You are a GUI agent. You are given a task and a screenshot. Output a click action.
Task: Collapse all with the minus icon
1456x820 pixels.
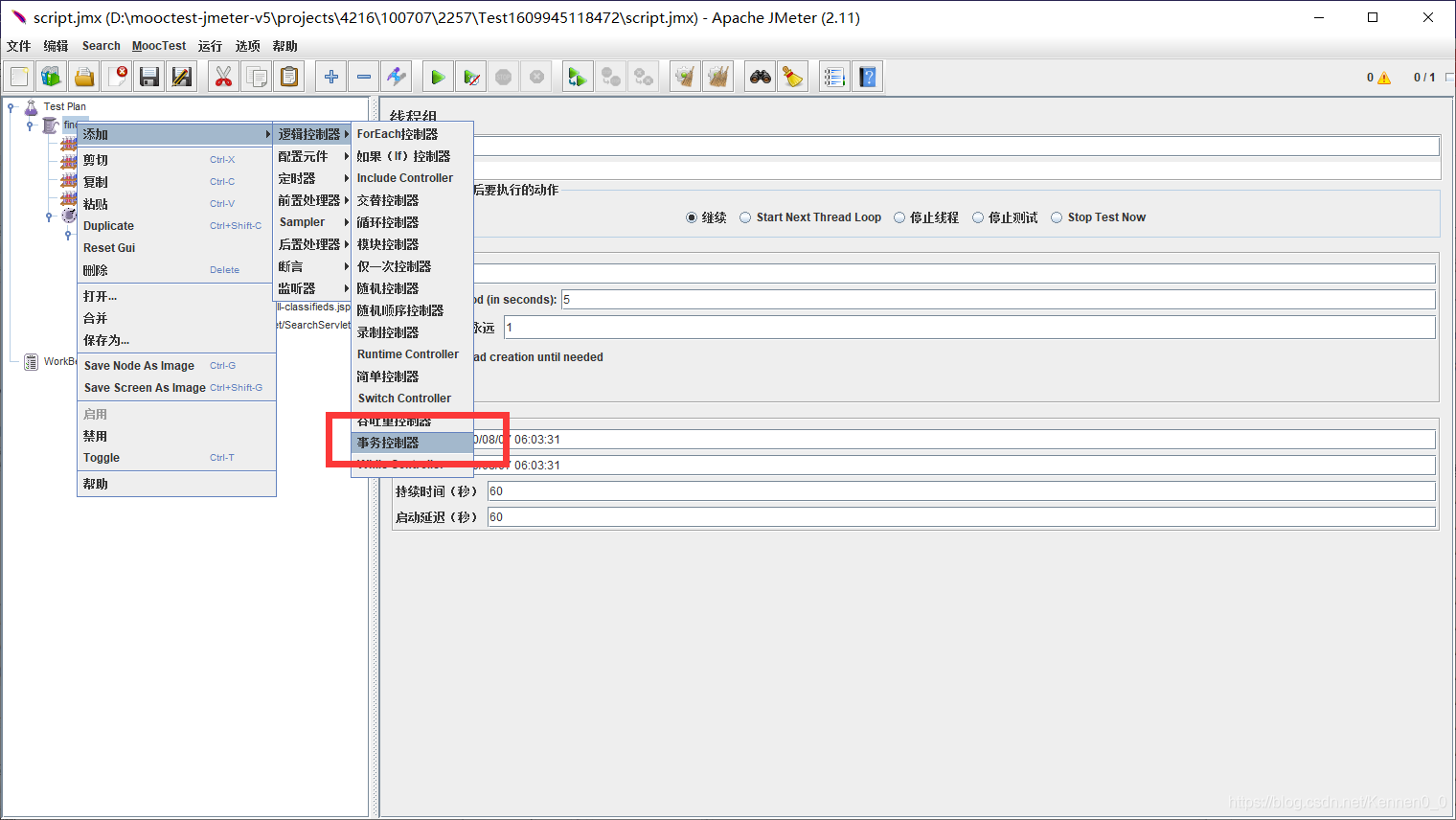click(363, 77)
